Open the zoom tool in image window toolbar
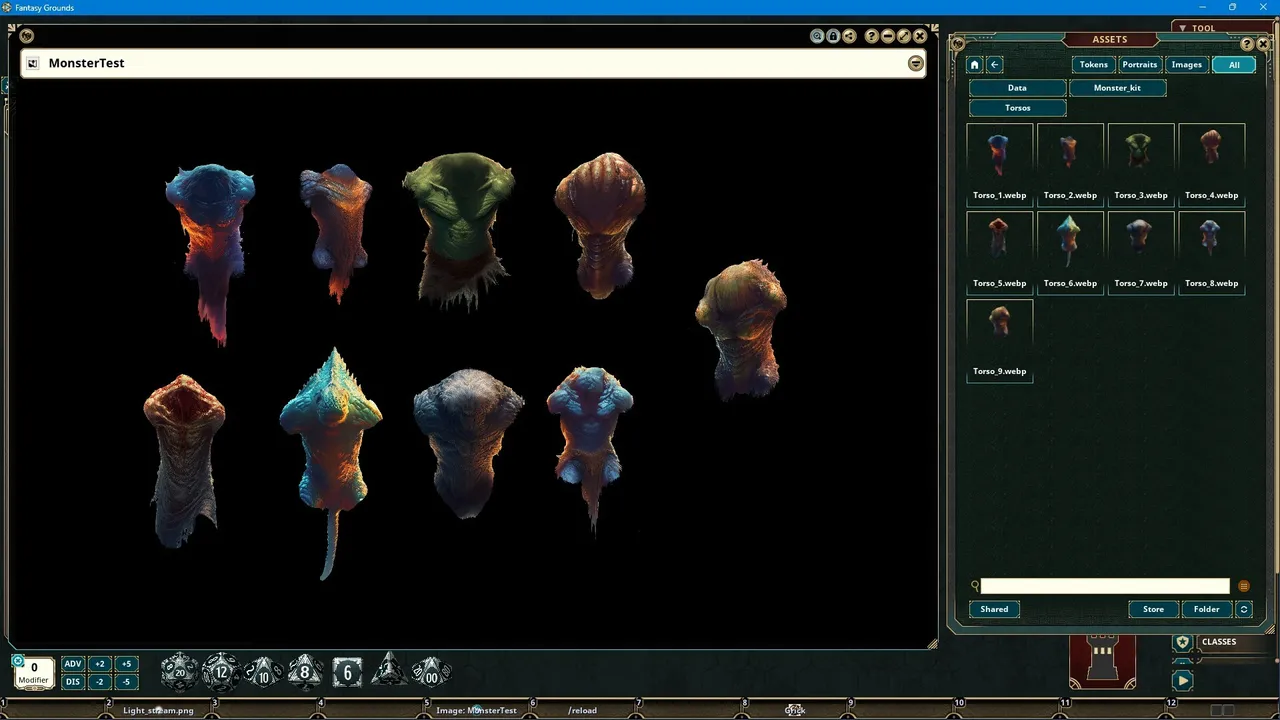1280x720 pixels. tap(817, 36)
